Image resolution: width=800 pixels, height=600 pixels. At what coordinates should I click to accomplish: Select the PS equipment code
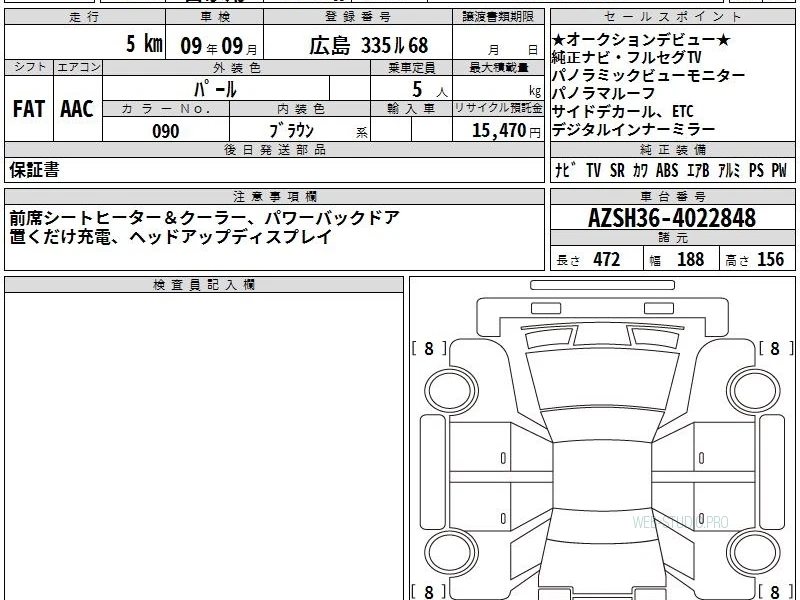tap(756, 170)
